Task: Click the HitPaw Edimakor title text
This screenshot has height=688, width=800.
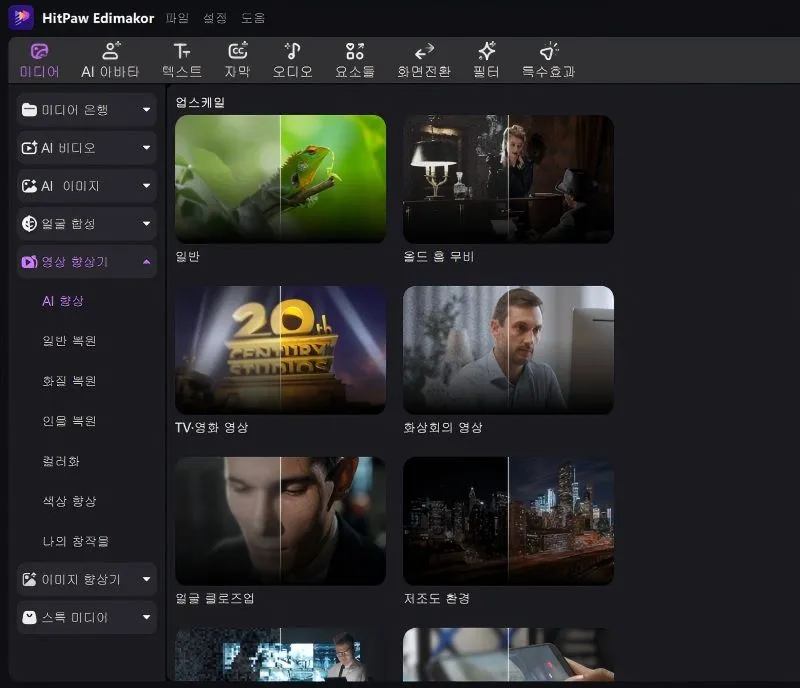Action: coord(98,18)
